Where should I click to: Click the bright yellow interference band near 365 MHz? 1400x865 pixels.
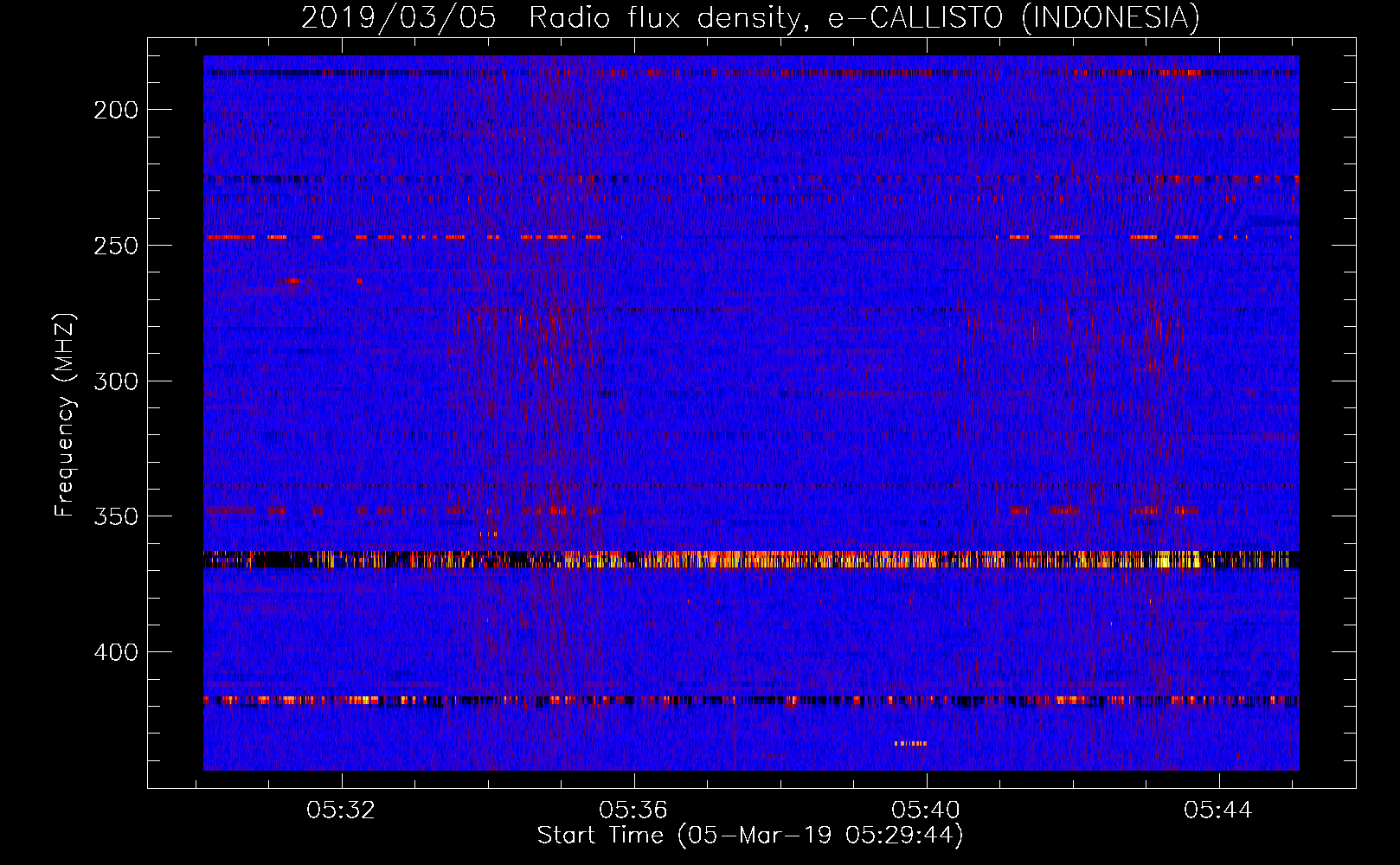tap(751, 559)
